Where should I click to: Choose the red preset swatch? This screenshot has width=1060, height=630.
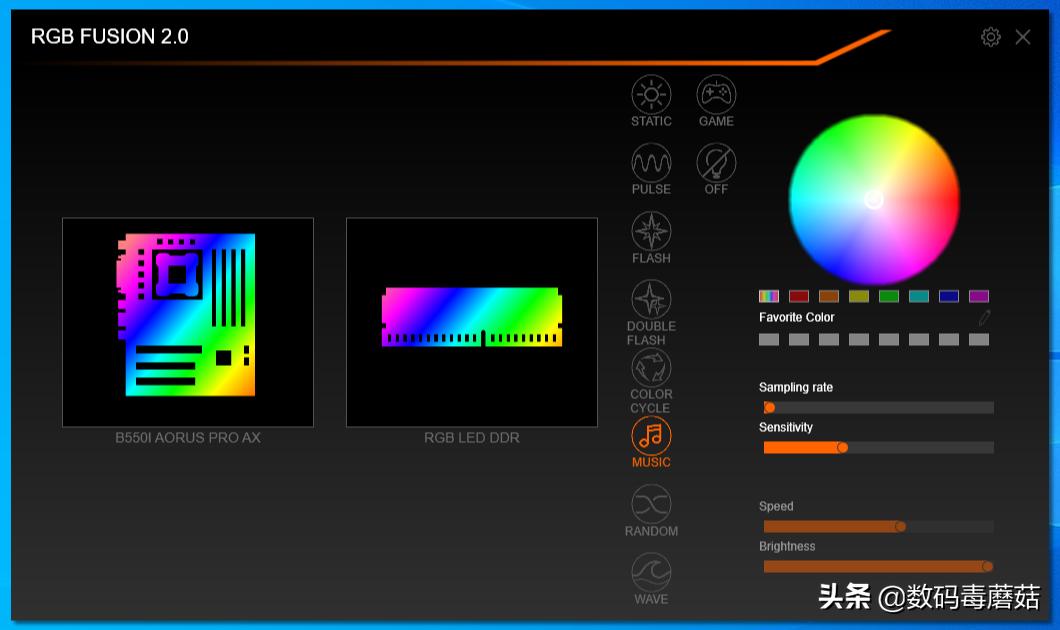(799, 296)
